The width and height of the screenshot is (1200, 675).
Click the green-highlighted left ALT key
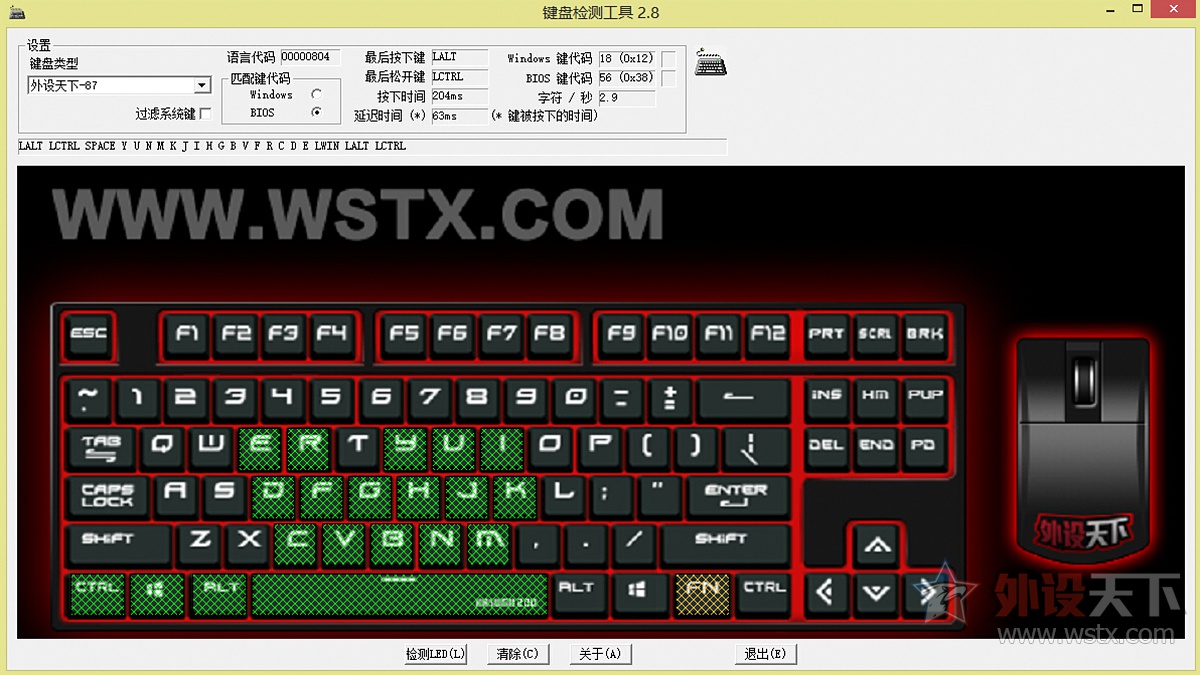[219, 594]
